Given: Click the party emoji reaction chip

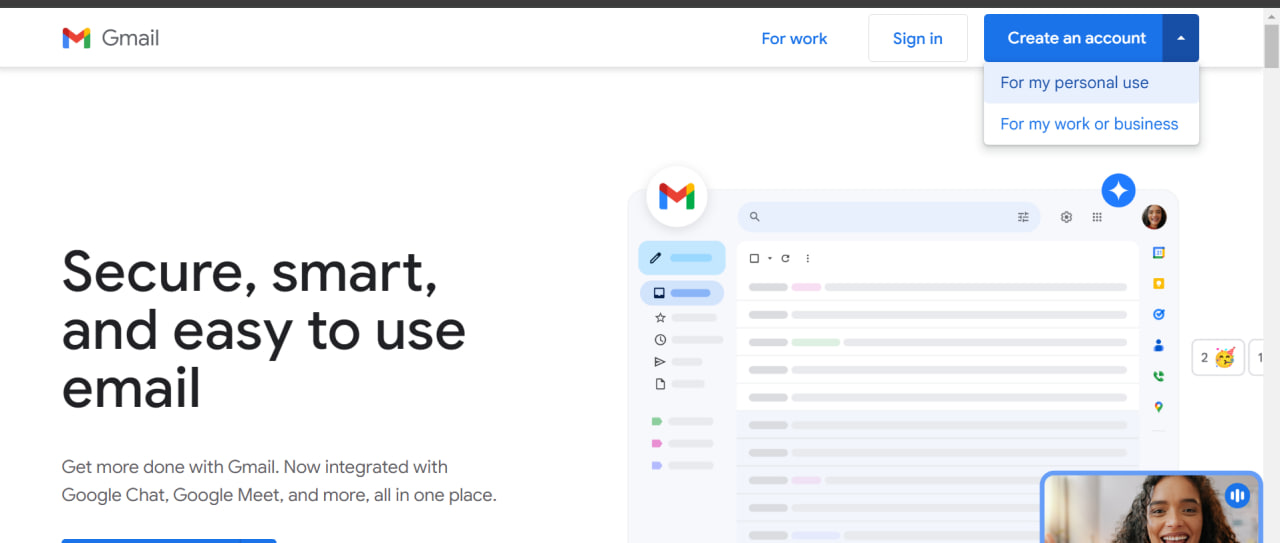Looking at the screenshot, I should tap(1218, 357).
